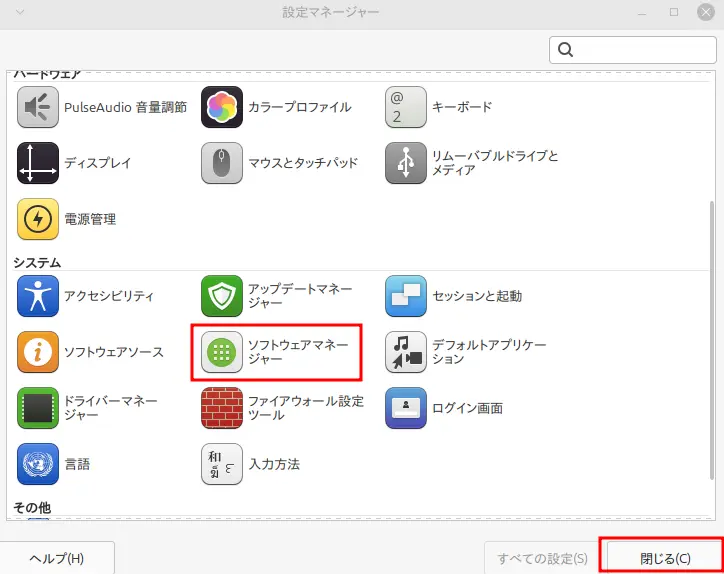This screenshot has height=574, width=724.
Task: Click the マウスとタッチパッド label
Action: [x=303, y=163]
